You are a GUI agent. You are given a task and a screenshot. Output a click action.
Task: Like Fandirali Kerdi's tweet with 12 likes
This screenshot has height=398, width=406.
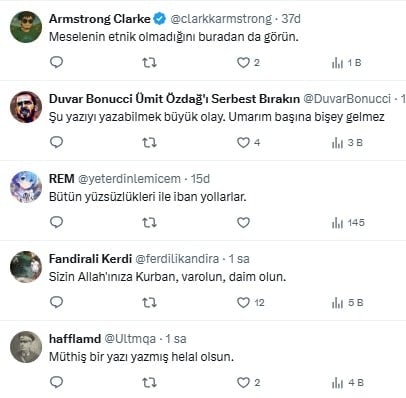250,303
